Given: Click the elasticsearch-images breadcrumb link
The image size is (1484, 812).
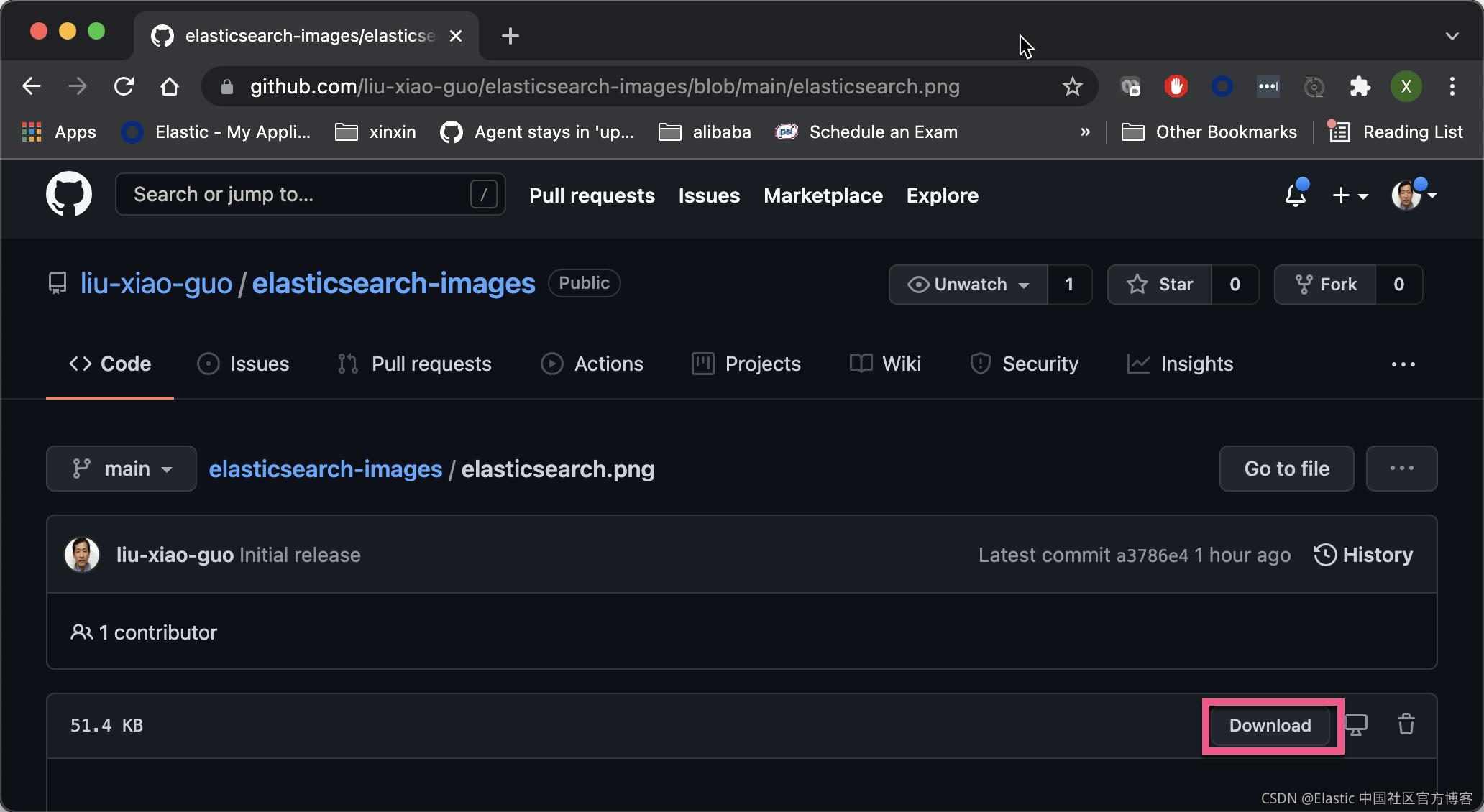Looking at the screenshot, I should pos(326,469).
